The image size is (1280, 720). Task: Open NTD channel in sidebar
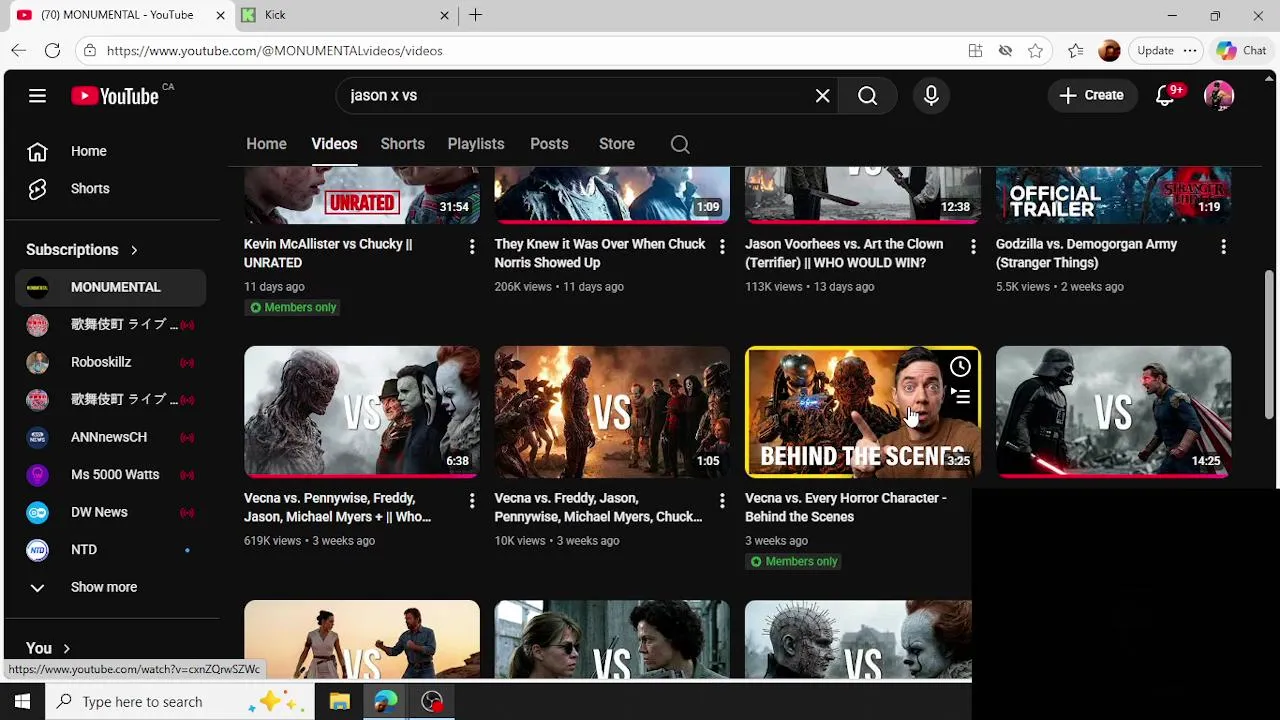point(110,550)
